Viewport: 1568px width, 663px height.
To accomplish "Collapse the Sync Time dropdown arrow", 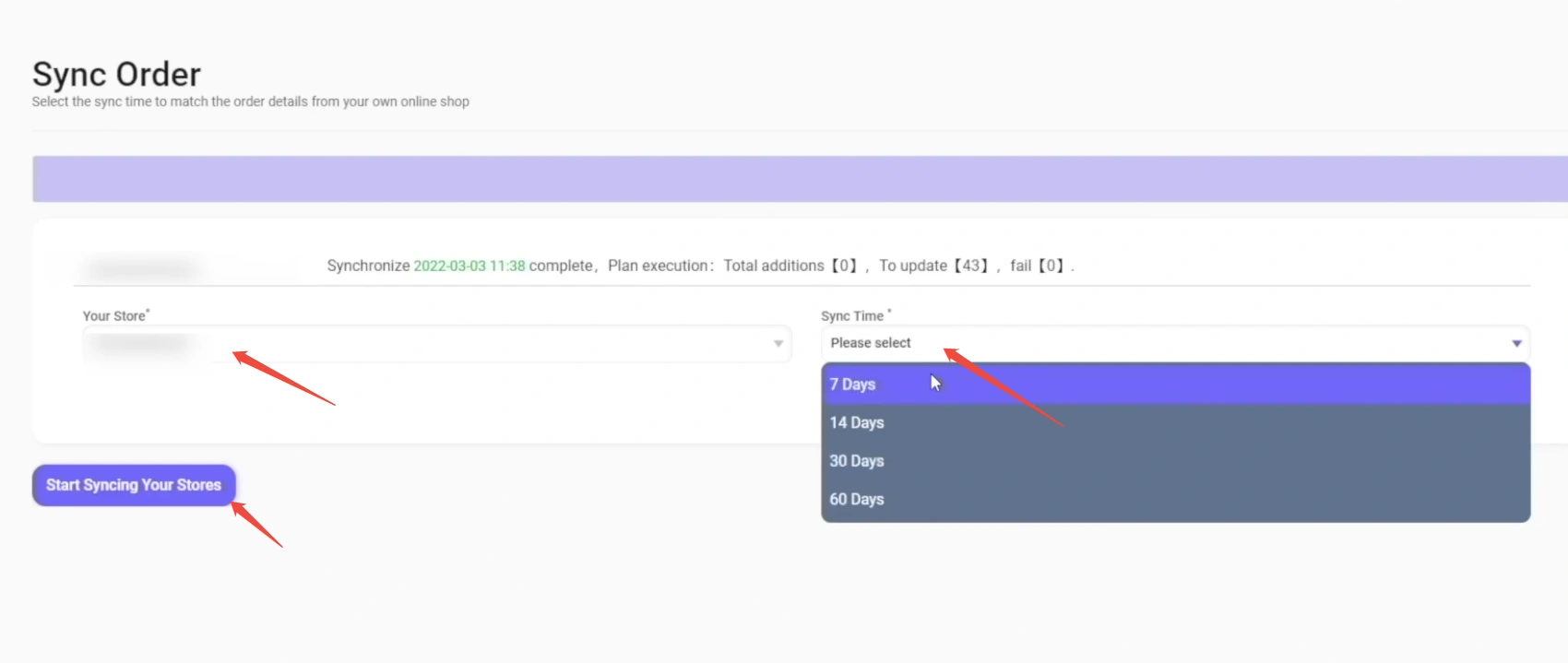I will coord(1516,343).
